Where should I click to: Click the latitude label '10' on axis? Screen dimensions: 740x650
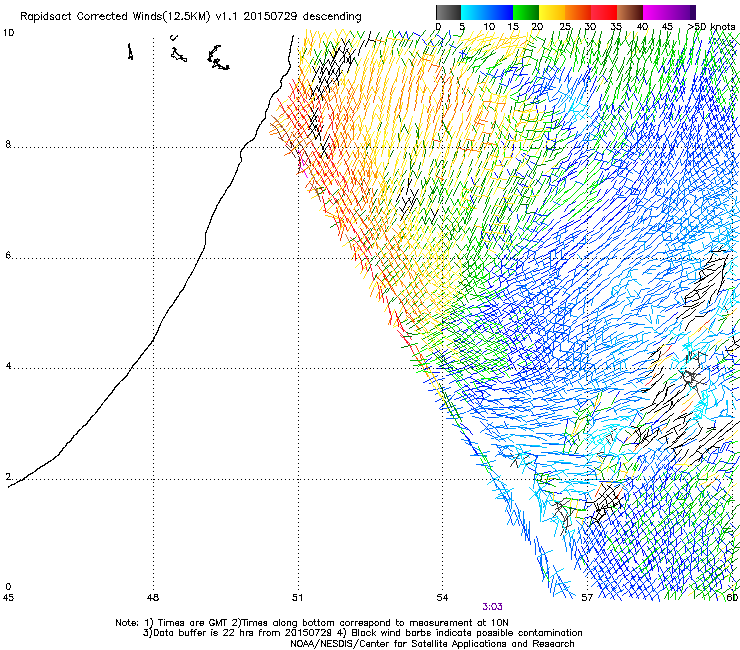click(8, 33)
